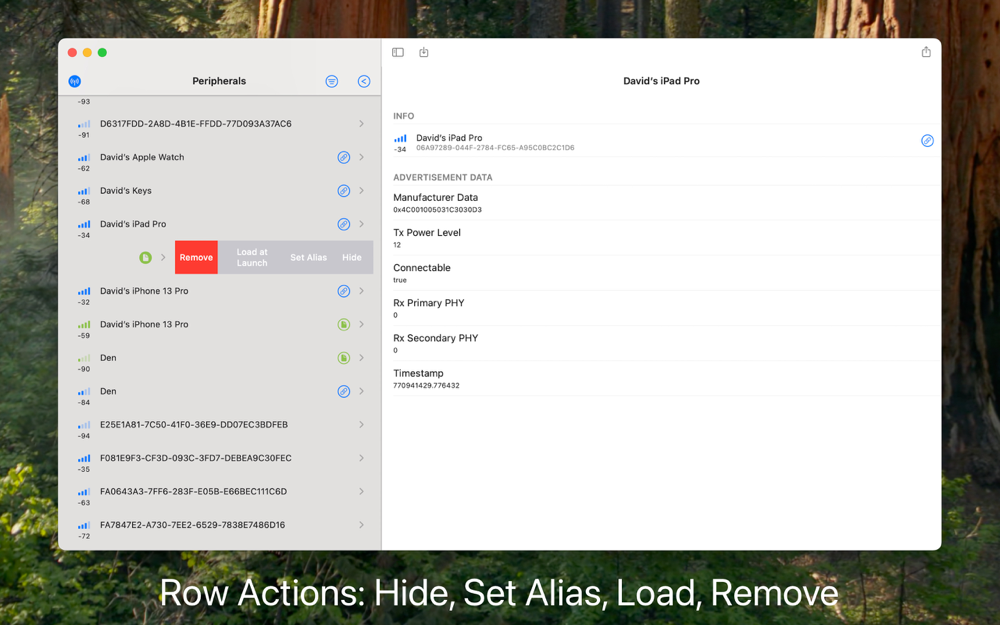1000x625 pixels.
Task: Open chevron on David's Apple Watch row
Action: pyautogui.click(x=362, y=157)
